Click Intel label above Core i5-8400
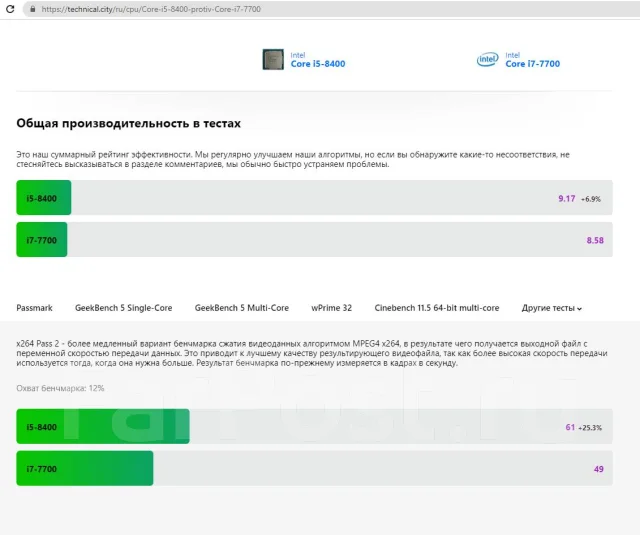This screenshot has height=535, width=640. pyautogui.click(x=298, y=55)
